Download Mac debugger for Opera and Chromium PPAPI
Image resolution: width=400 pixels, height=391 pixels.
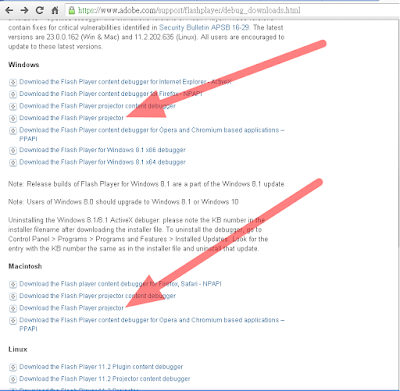coord(152,324)
